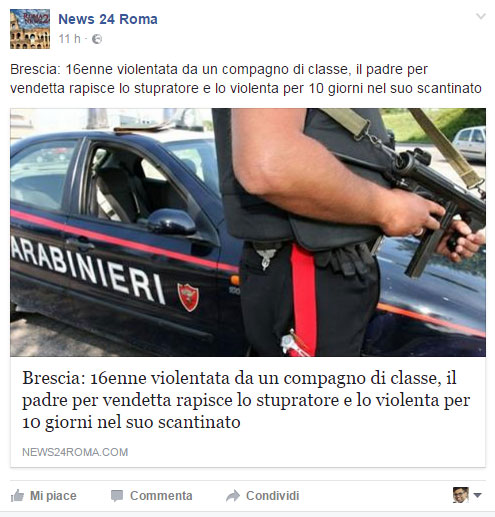
Task: Open the post's 11 h timestamp
Action: 69,39
